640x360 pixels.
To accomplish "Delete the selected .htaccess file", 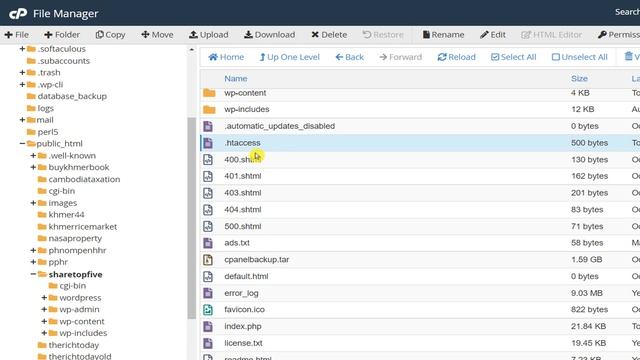I will coord(329,35).
